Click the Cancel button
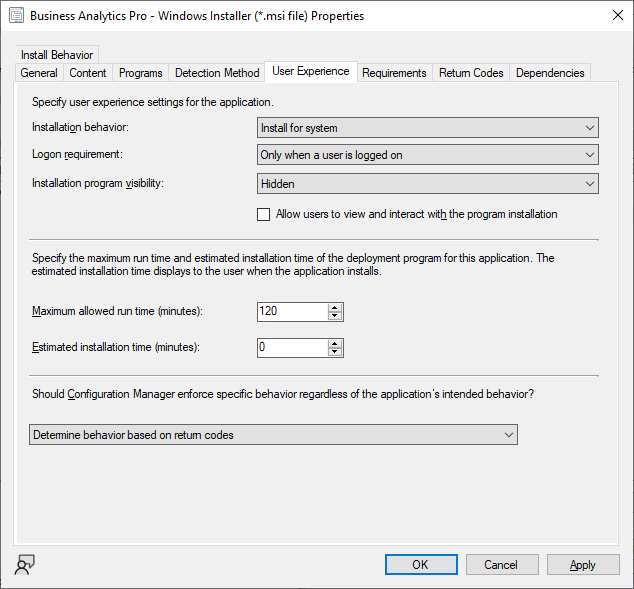Screen dimensions: 634x589 click(x=502, y=564)
